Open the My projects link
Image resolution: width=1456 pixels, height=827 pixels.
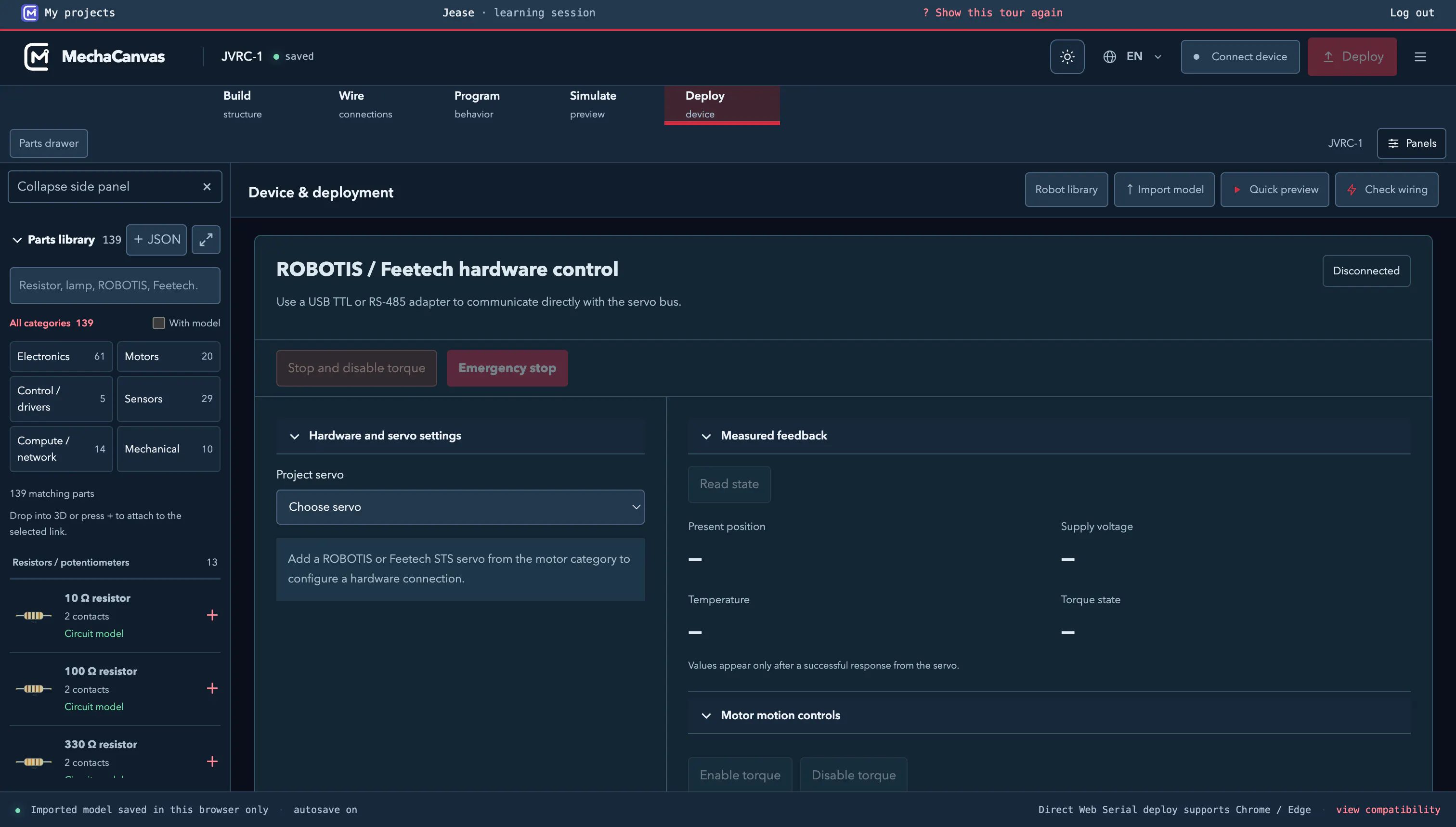tap(79, 13)
